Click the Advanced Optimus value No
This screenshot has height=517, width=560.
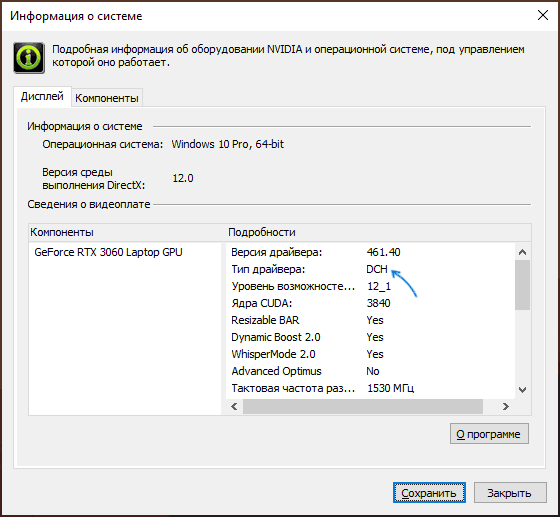pos(373,371)
